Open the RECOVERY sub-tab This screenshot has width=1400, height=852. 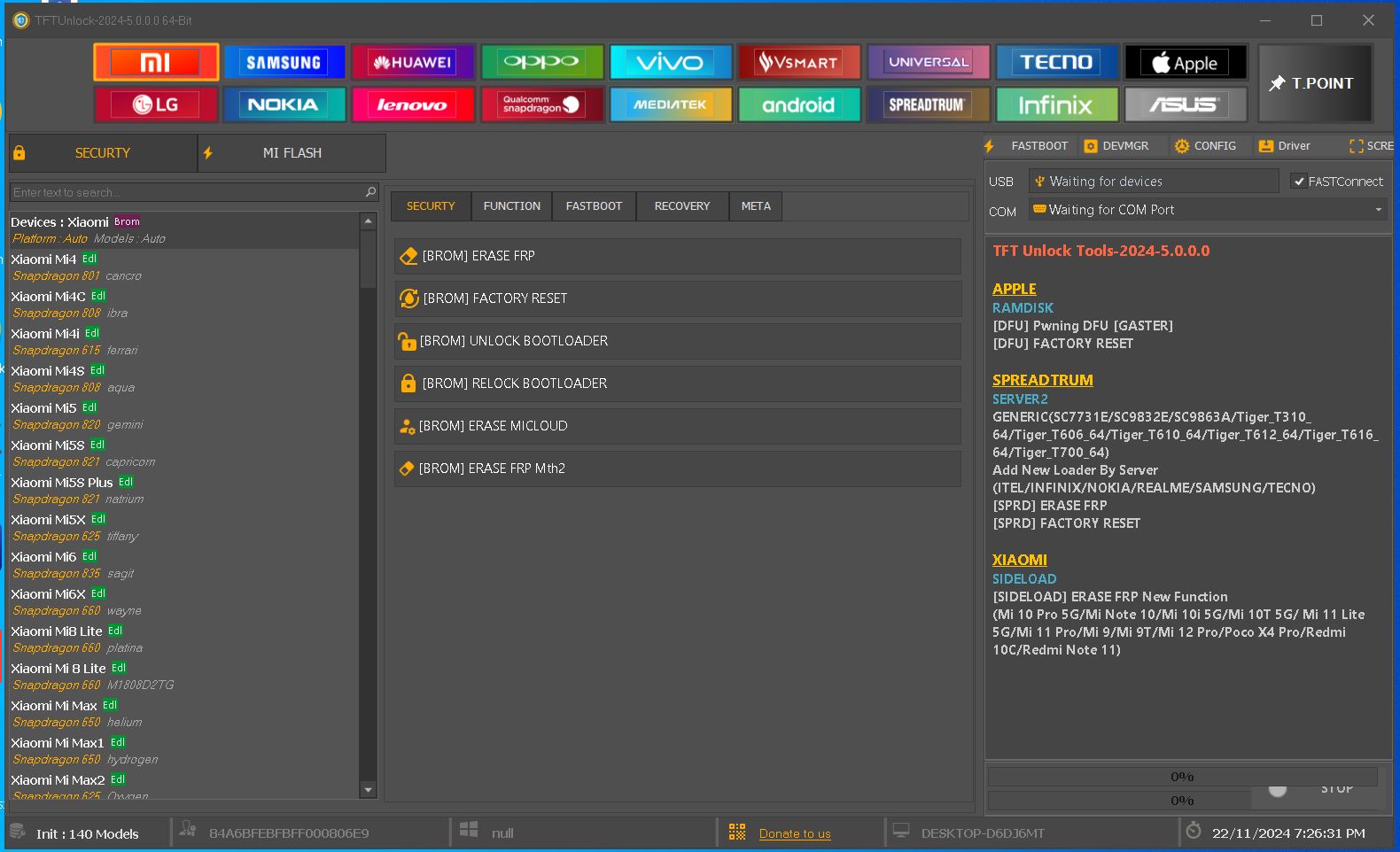pyautogui.click(x=682, y=206)
